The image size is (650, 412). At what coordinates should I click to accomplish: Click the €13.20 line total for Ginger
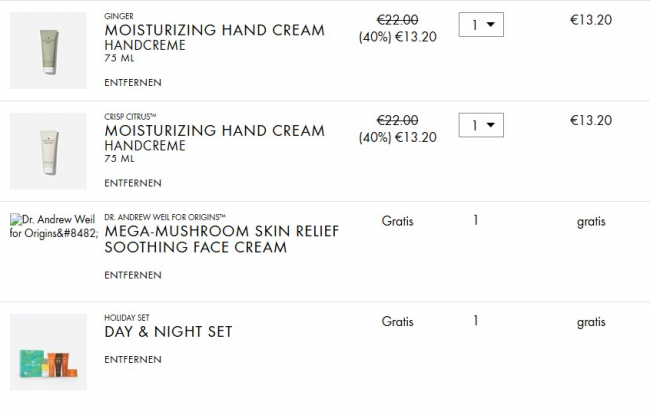pyautogui.click(x=590, y=20)
